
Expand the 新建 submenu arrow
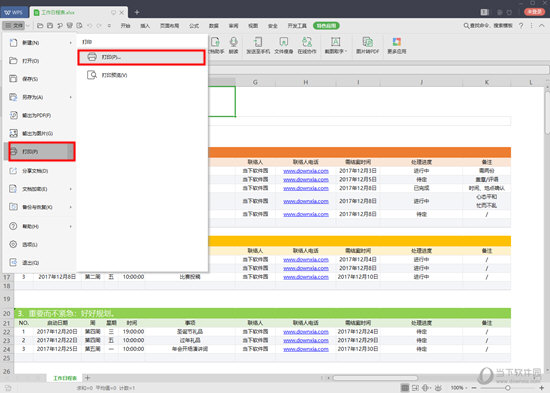pos(71,43)
